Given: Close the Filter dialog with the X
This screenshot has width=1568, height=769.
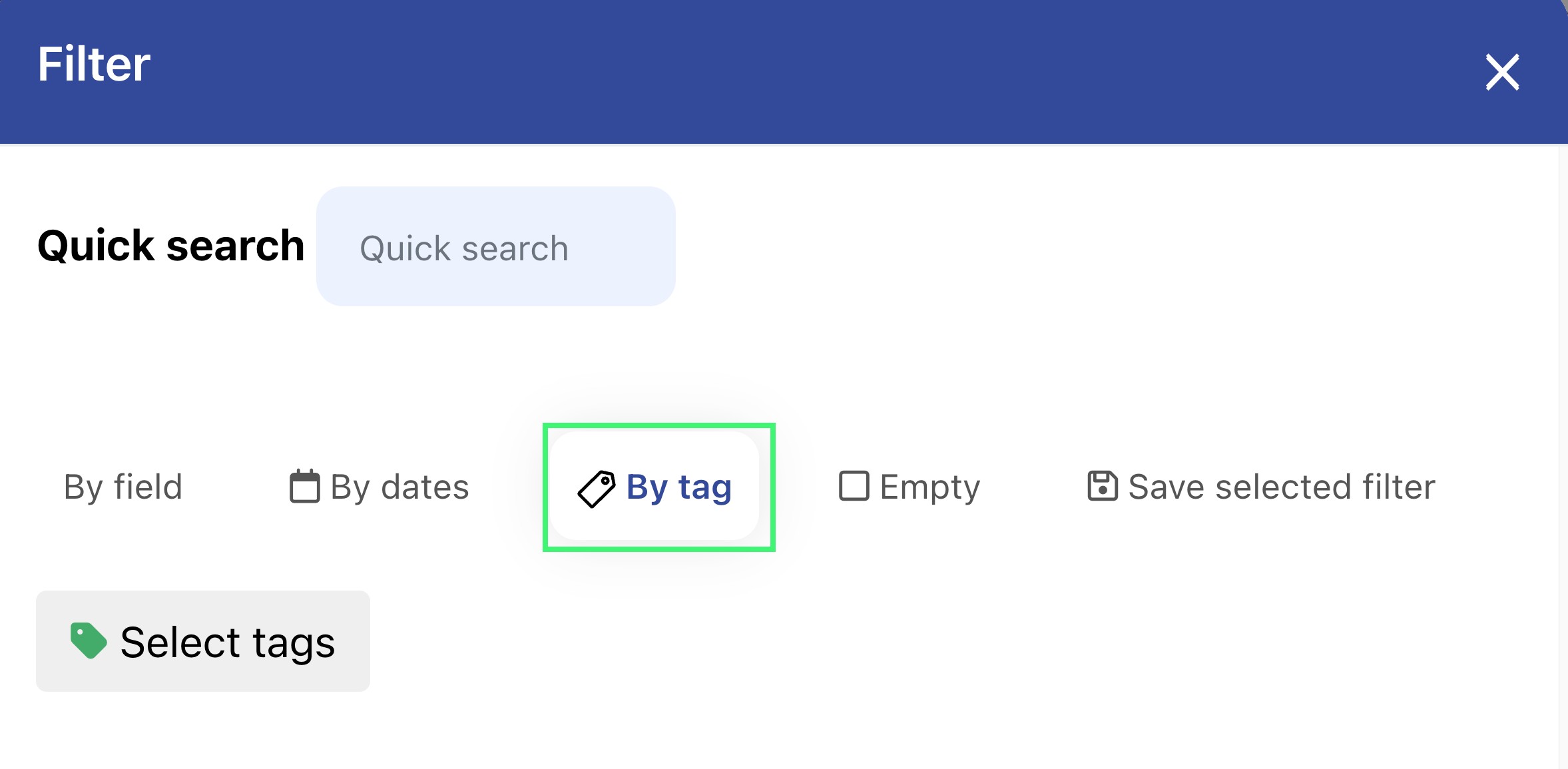Looking at the screenshot, I should [1502, 72].
